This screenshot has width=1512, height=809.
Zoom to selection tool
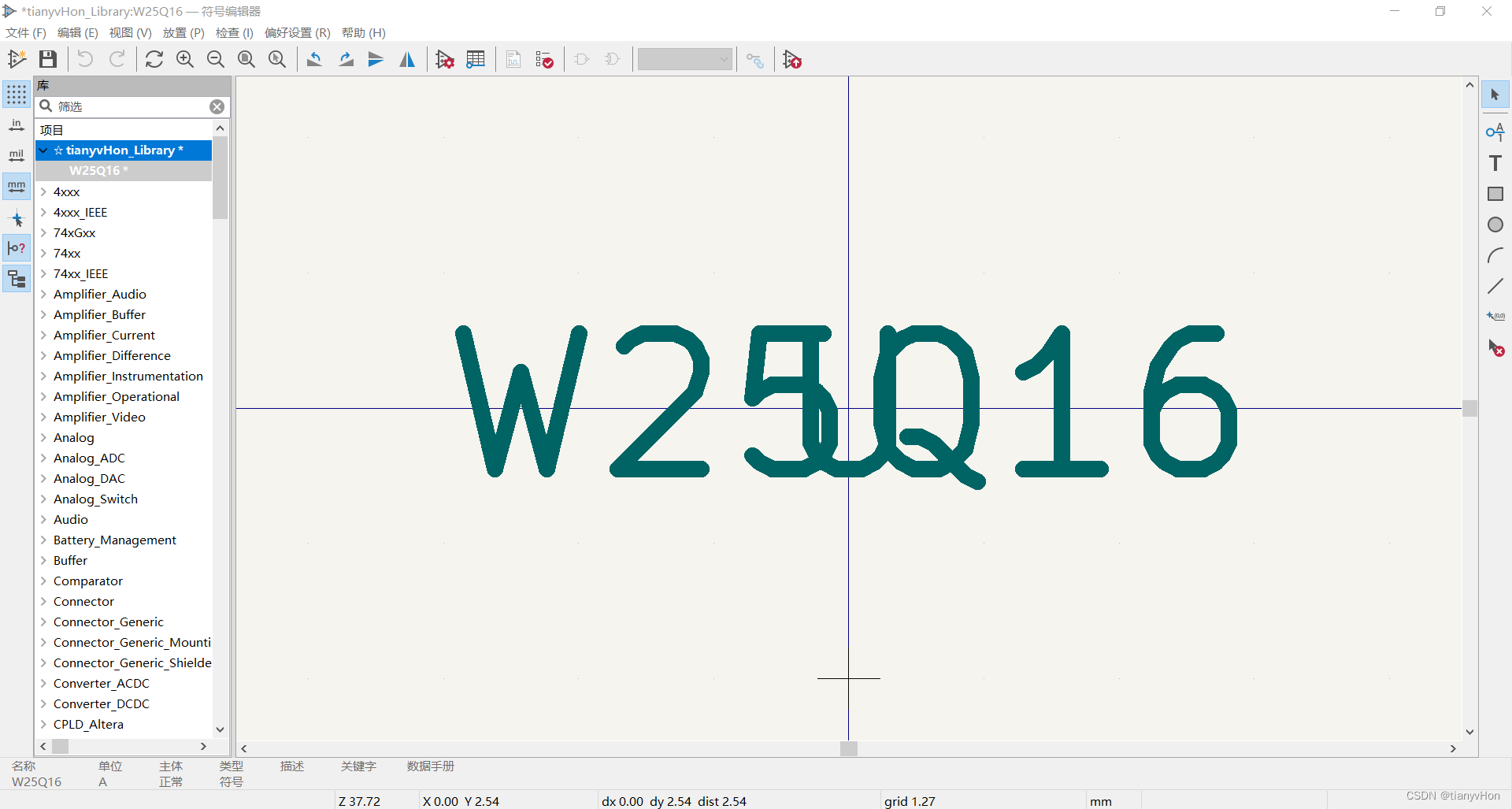[277, 59]
